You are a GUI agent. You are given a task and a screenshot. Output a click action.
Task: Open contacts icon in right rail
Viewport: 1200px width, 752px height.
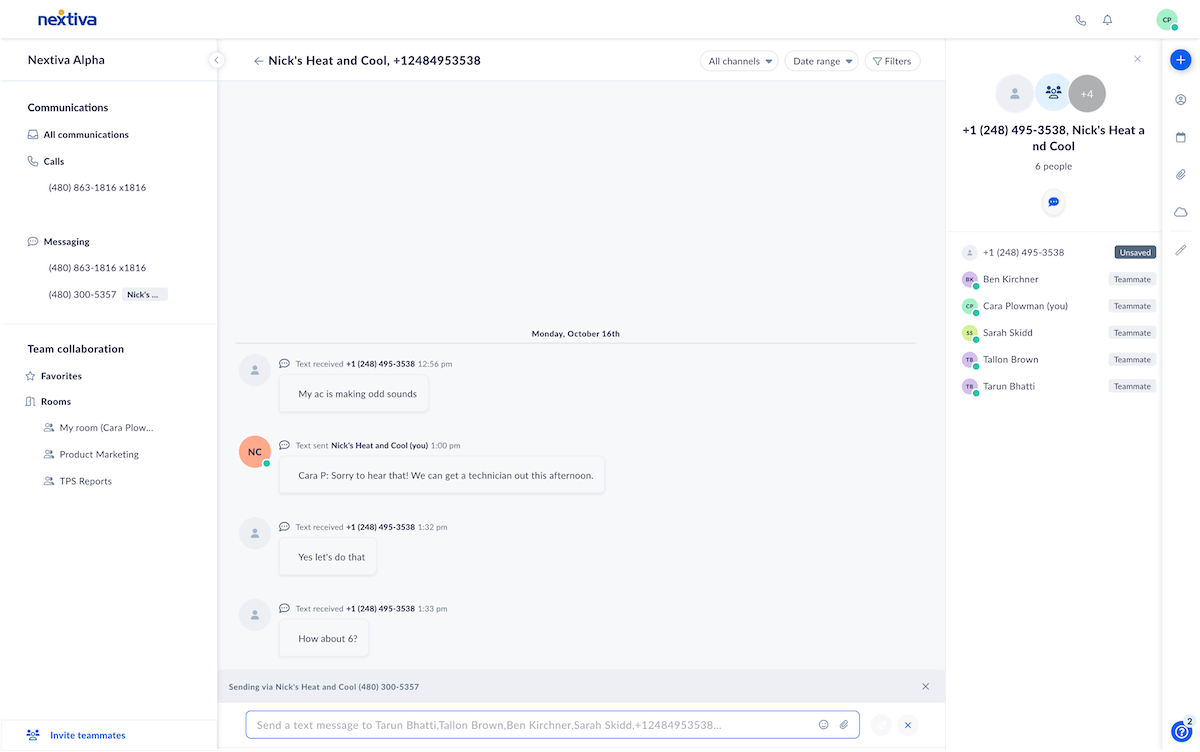(1181, 99)
